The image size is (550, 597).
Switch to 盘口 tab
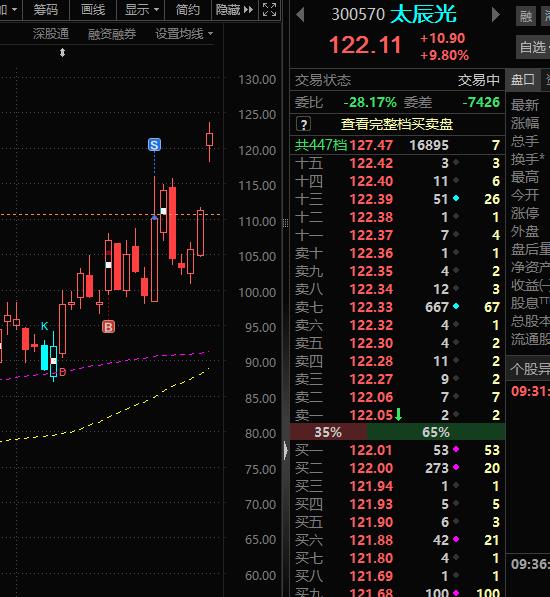[523, 80]
